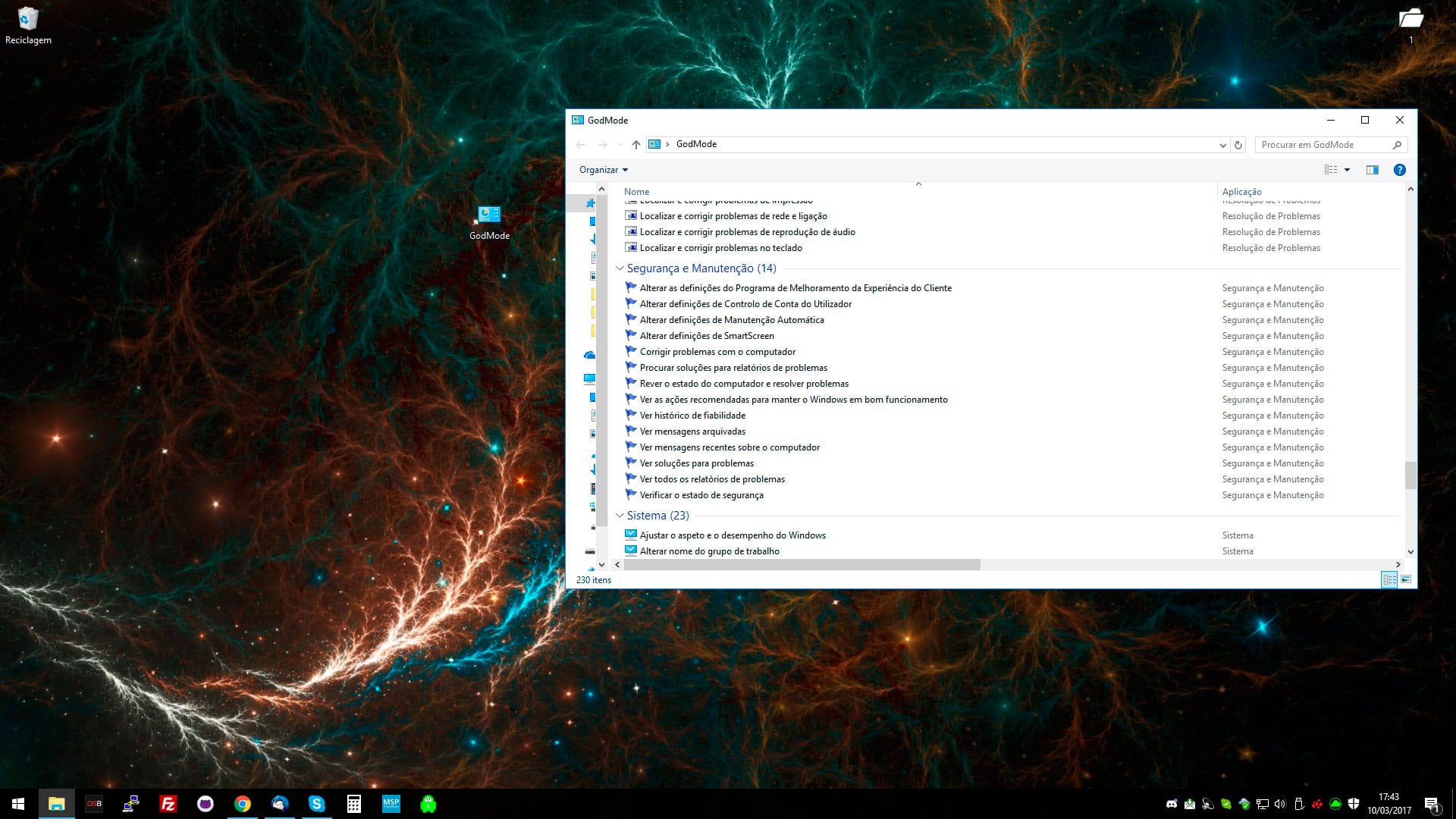
Task: Open the Windows Start menu
Action: pos(18,804)
